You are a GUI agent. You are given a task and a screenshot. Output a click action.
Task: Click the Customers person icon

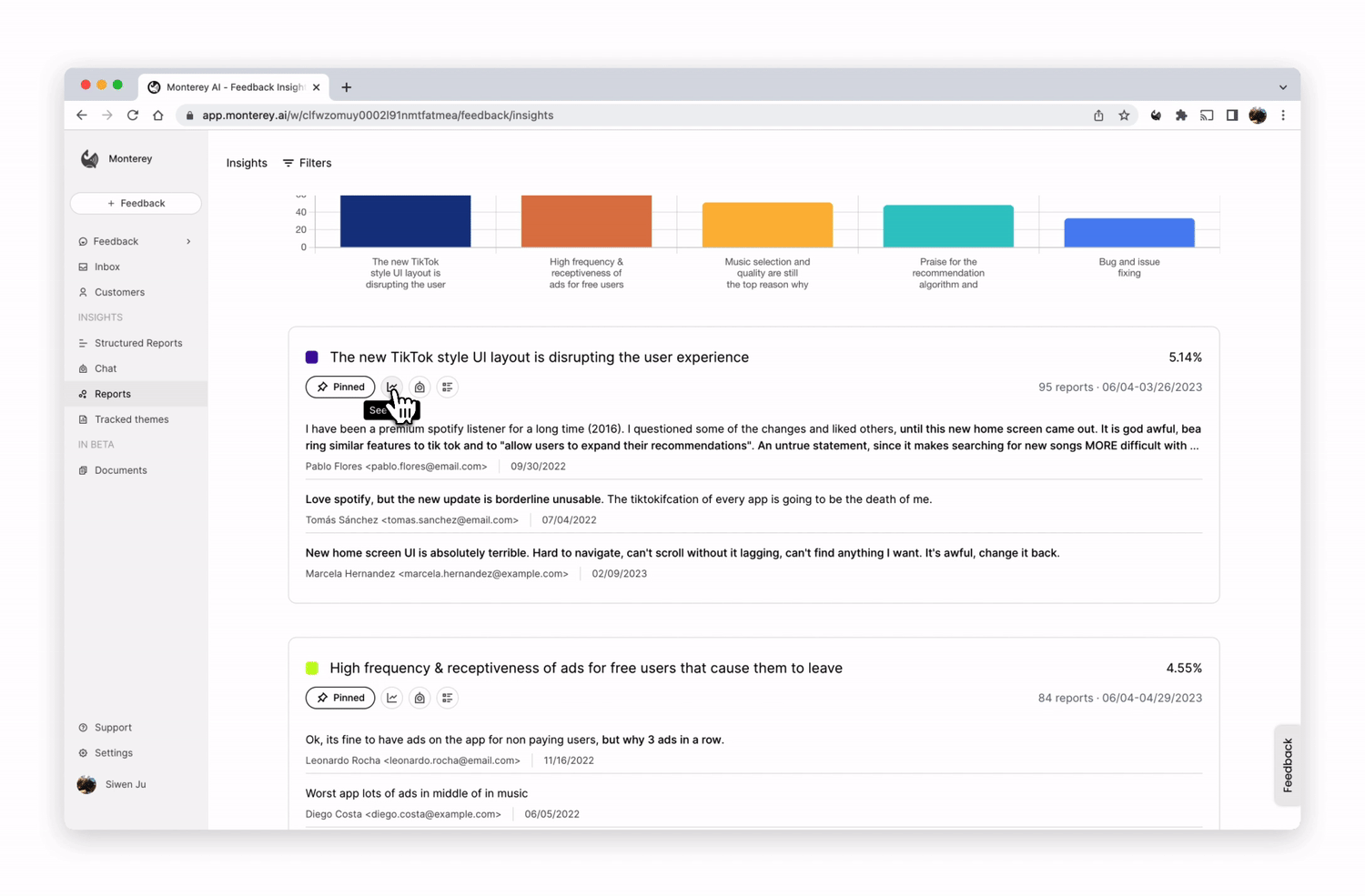pos(83,292)
